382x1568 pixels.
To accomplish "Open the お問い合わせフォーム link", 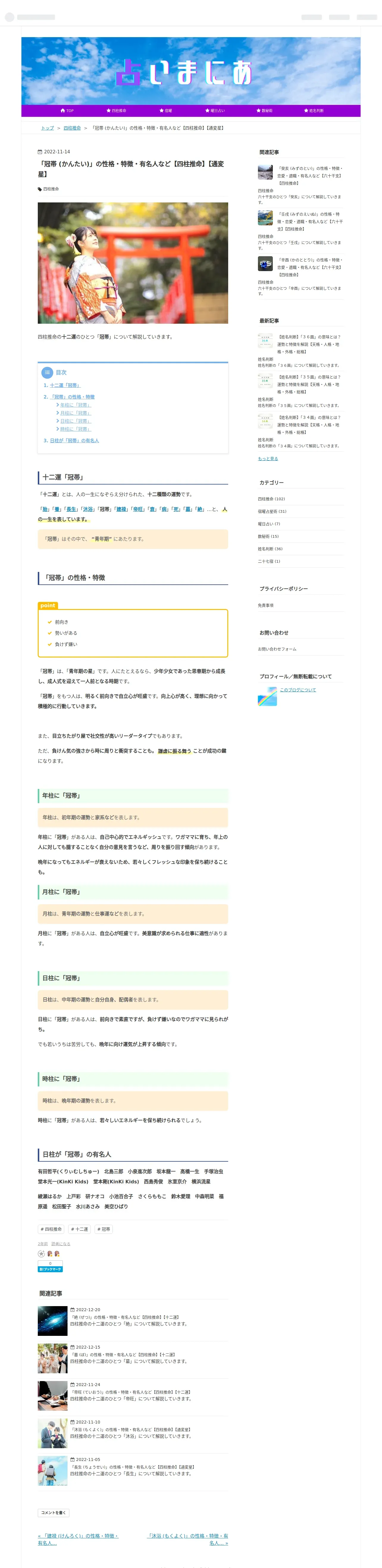I will [277, 649].
